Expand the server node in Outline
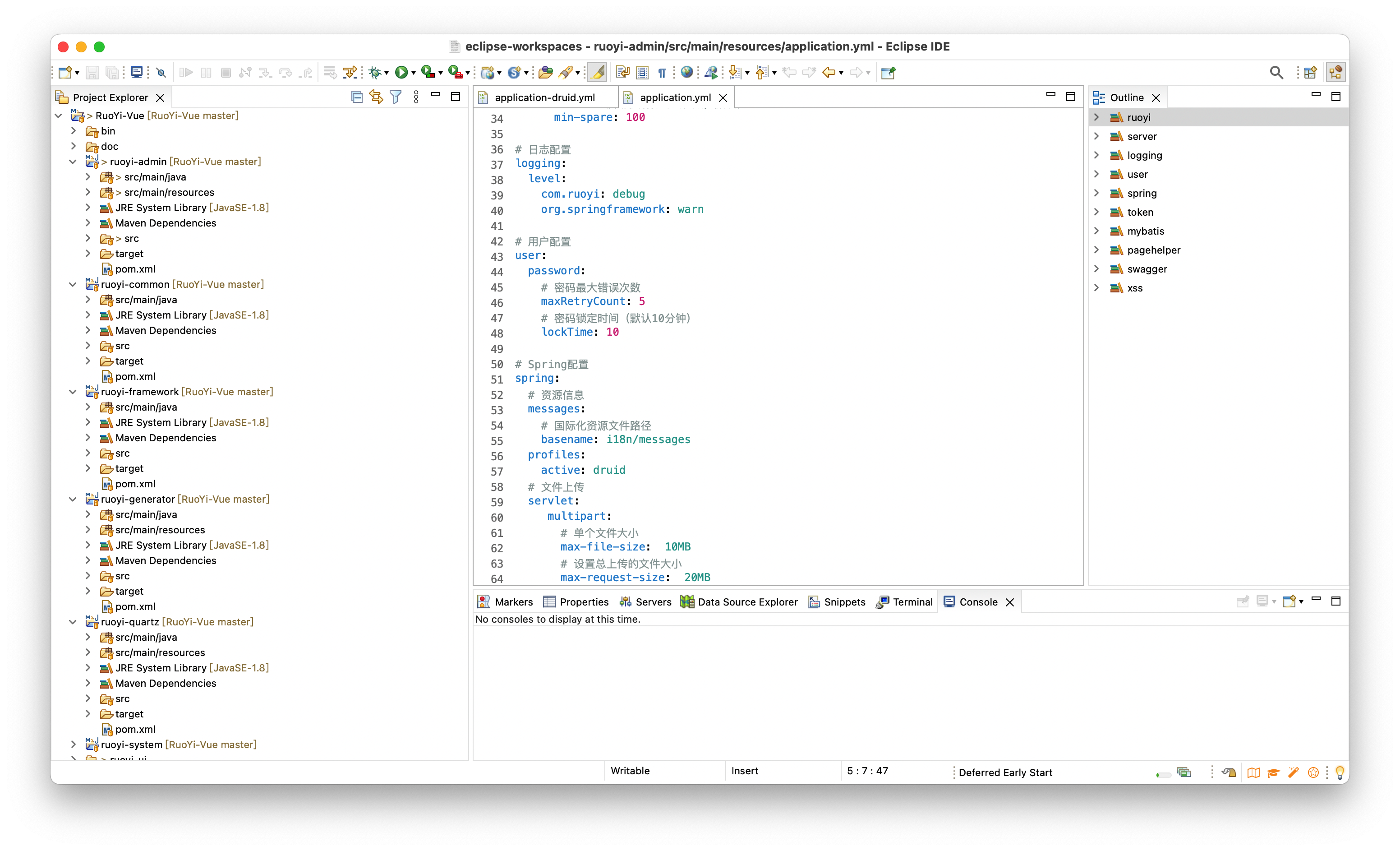Screen dimensions: 1400x851 (1096, 136)
